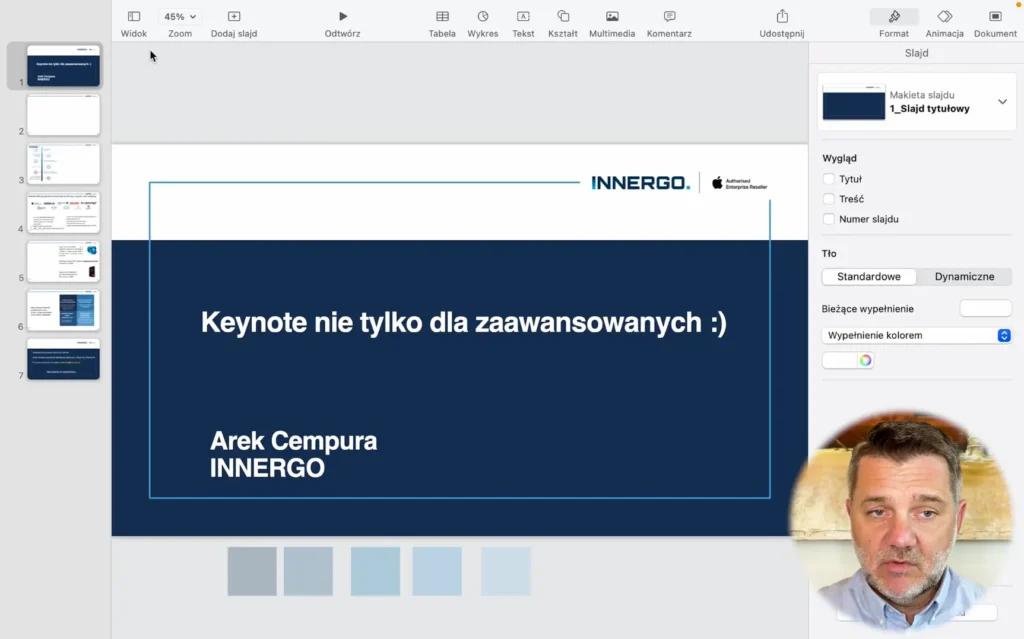Screen dimensions: 1024x639
Task: Select slide 4 thumbnail
Action: [63, 212]
